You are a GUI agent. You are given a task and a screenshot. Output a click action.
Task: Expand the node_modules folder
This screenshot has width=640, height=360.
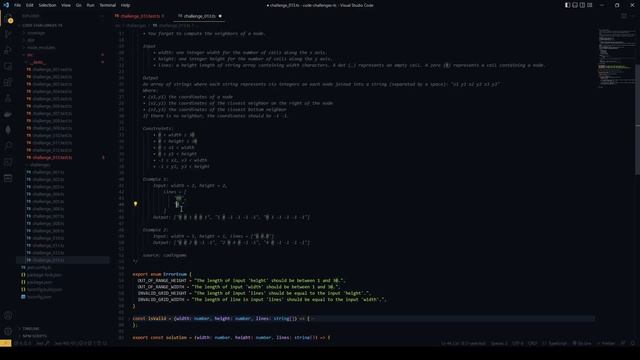pos(41,48)
